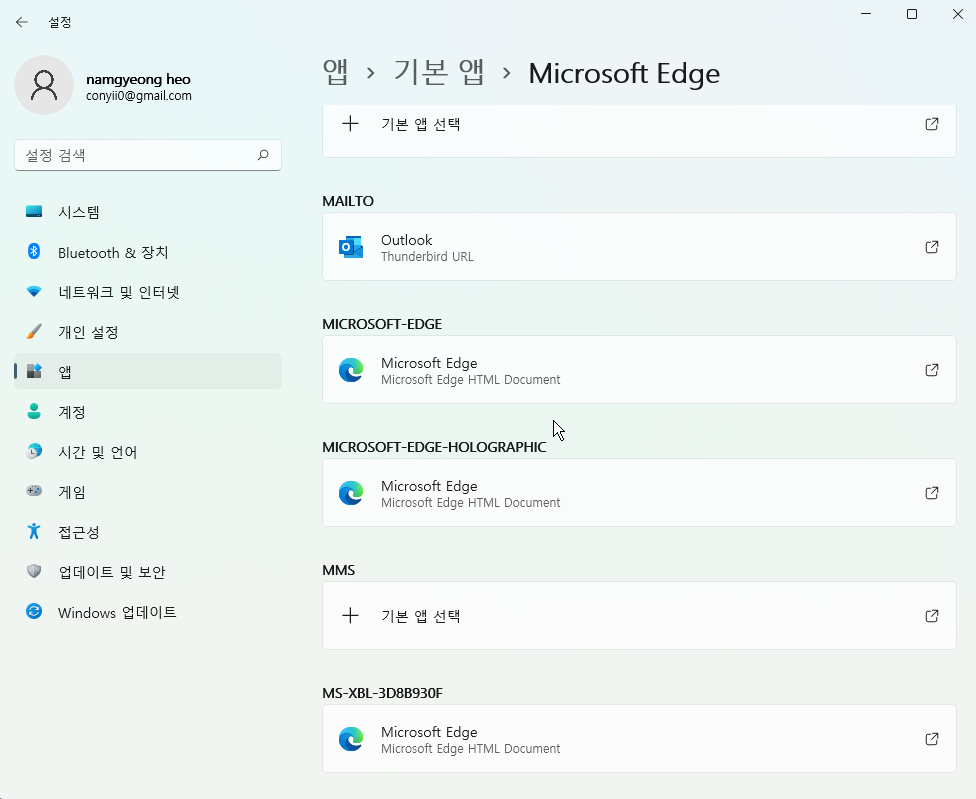
Task: Open 개인 설정 category
Action: (x=148, y=332)
